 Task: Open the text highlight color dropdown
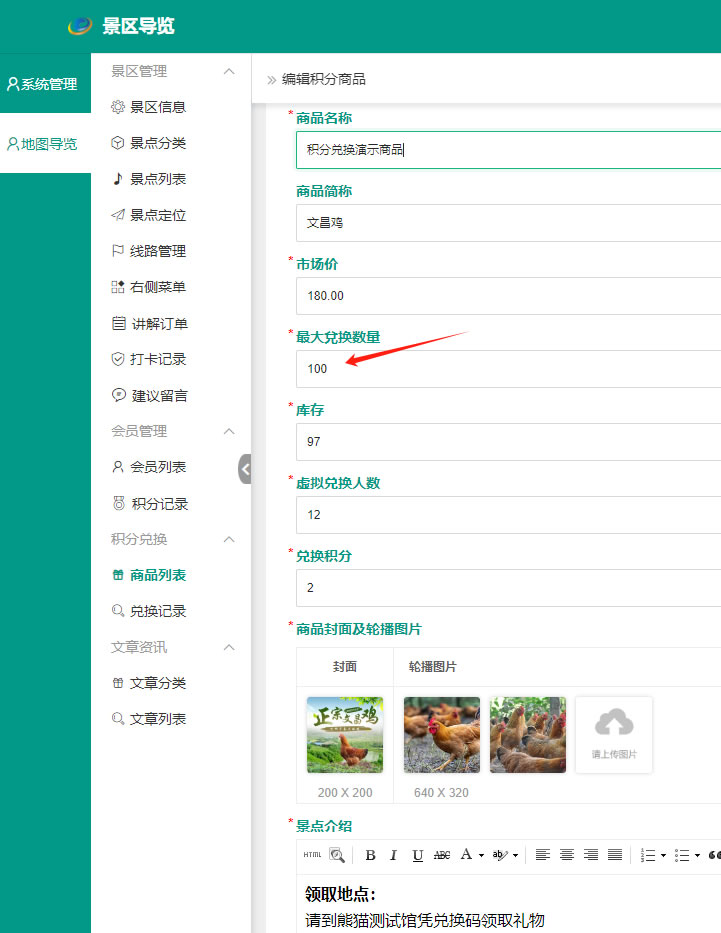tap(516, 856)
